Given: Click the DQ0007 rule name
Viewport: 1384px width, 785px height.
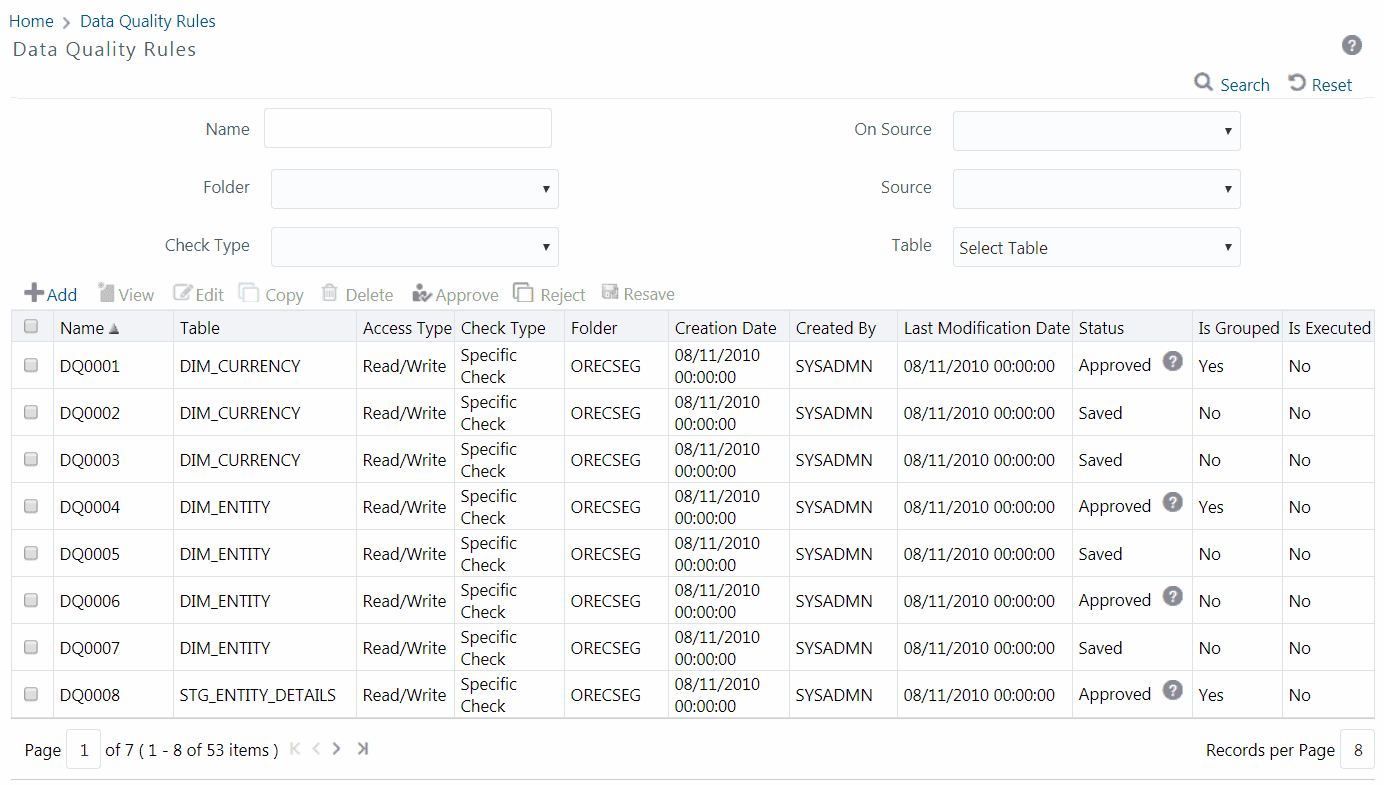Looking at the screenshot, I should tap(90, 648).
